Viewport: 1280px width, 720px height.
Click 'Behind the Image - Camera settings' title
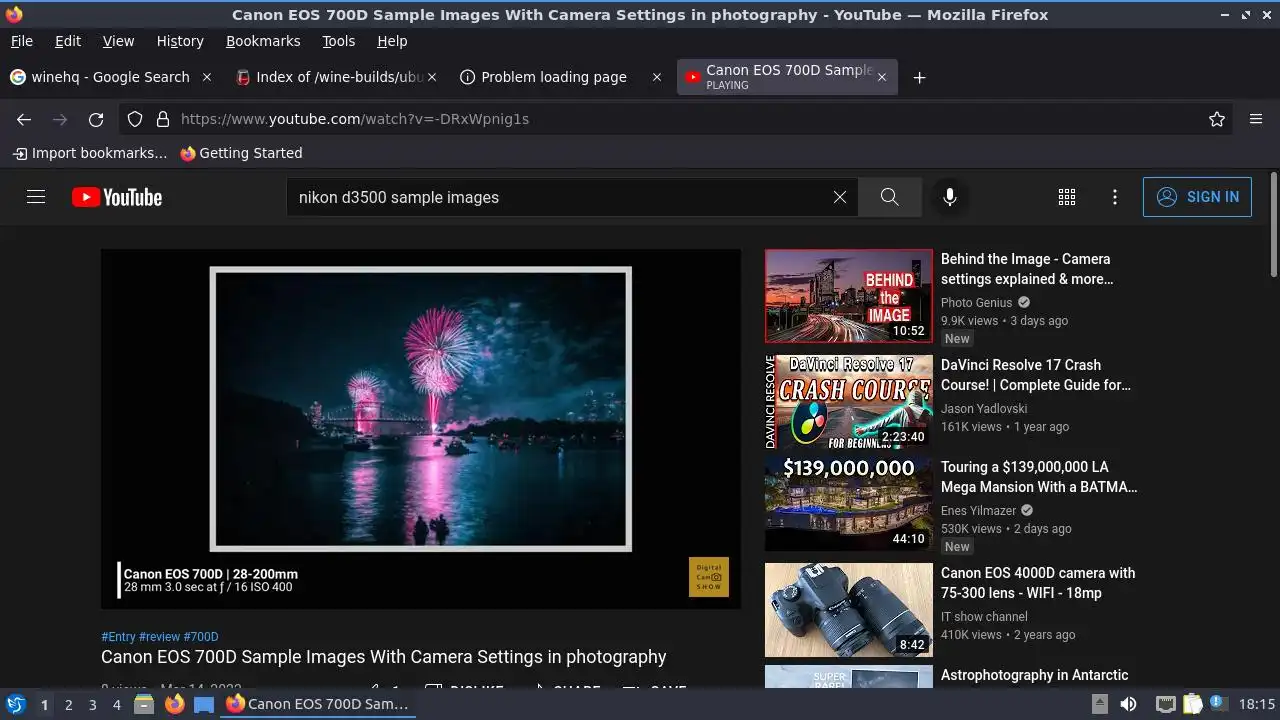click(1027, 269)
